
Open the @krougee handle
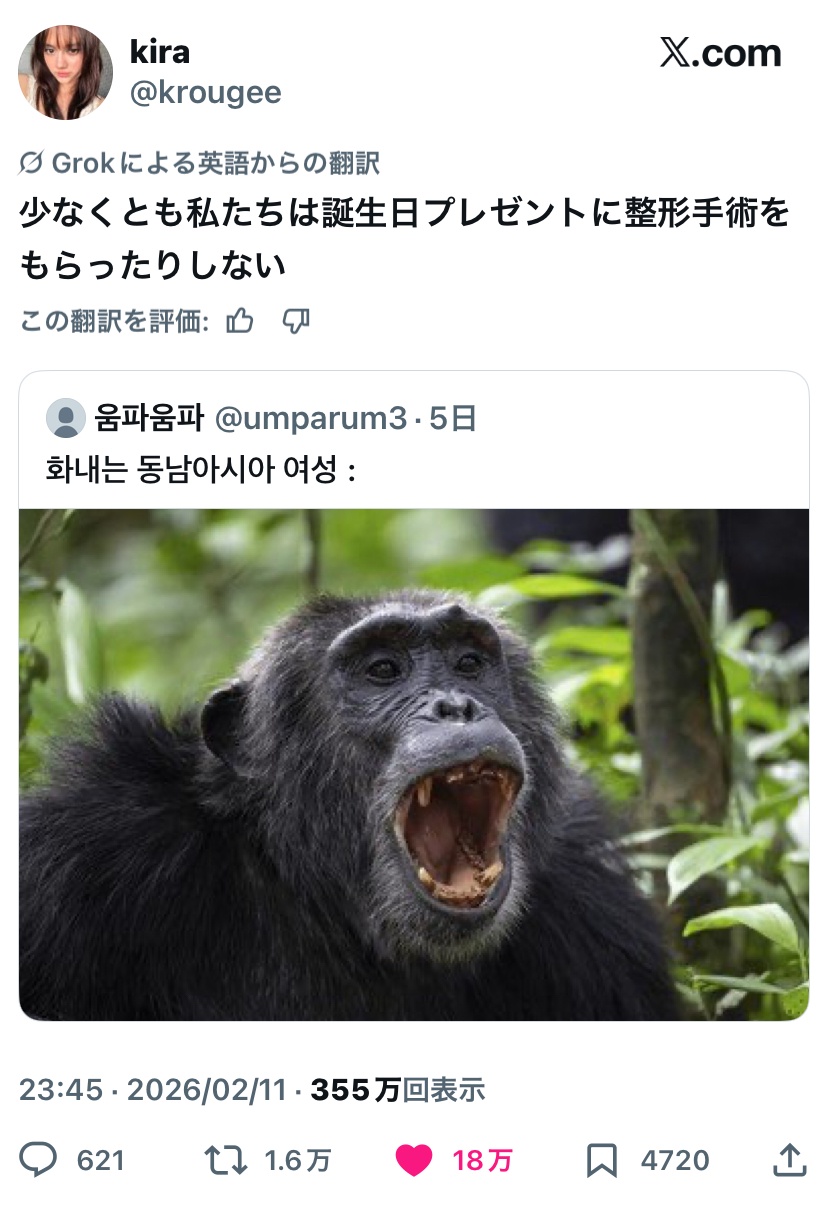(206, 93)
